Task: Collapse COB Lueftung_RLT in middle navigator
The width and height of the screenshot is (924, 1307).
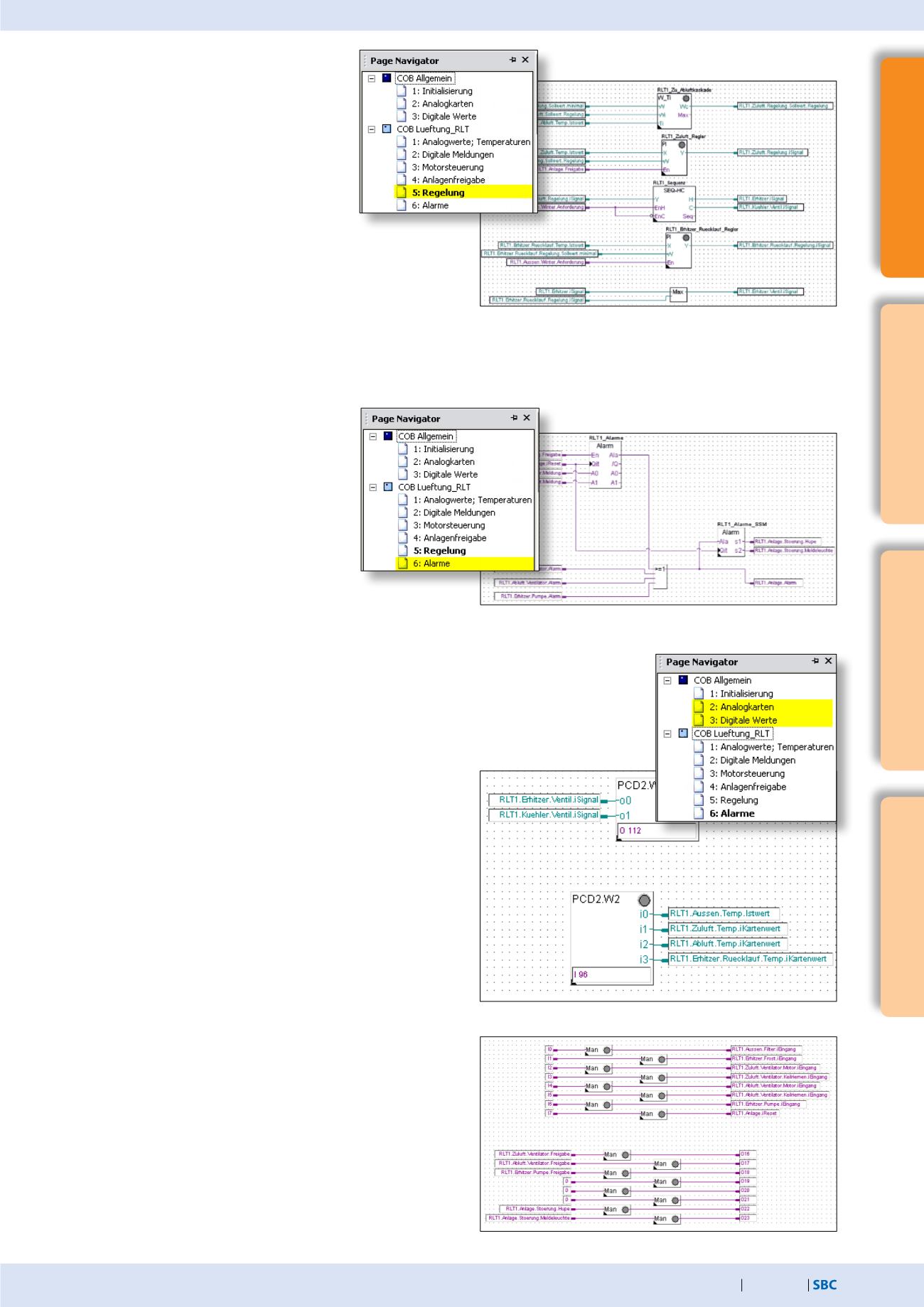Action: 373,488
